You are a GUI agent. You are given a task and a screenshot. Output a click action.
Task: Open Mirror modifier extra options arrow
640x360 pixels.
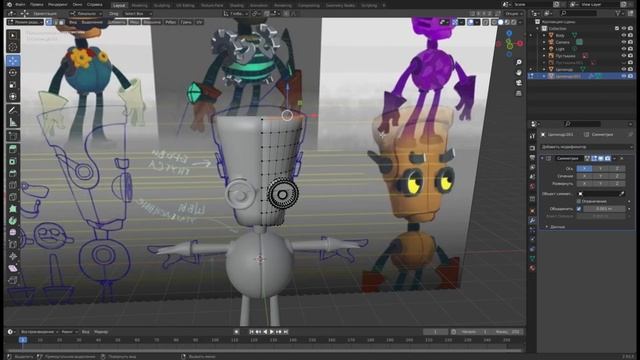(615, 158)
